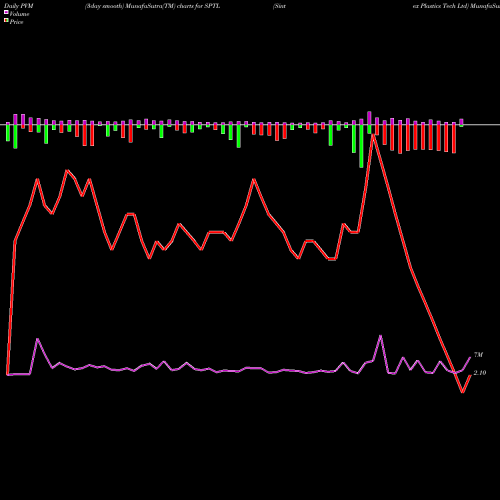Click the '2.10' price end label

[x=480, y=373]
